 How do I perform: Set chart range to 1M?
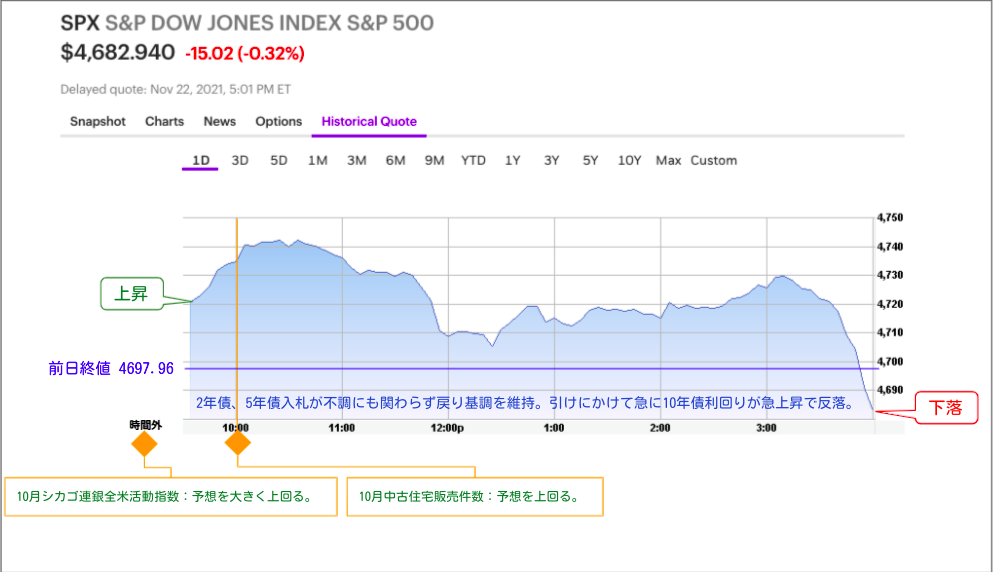(318, 160)
